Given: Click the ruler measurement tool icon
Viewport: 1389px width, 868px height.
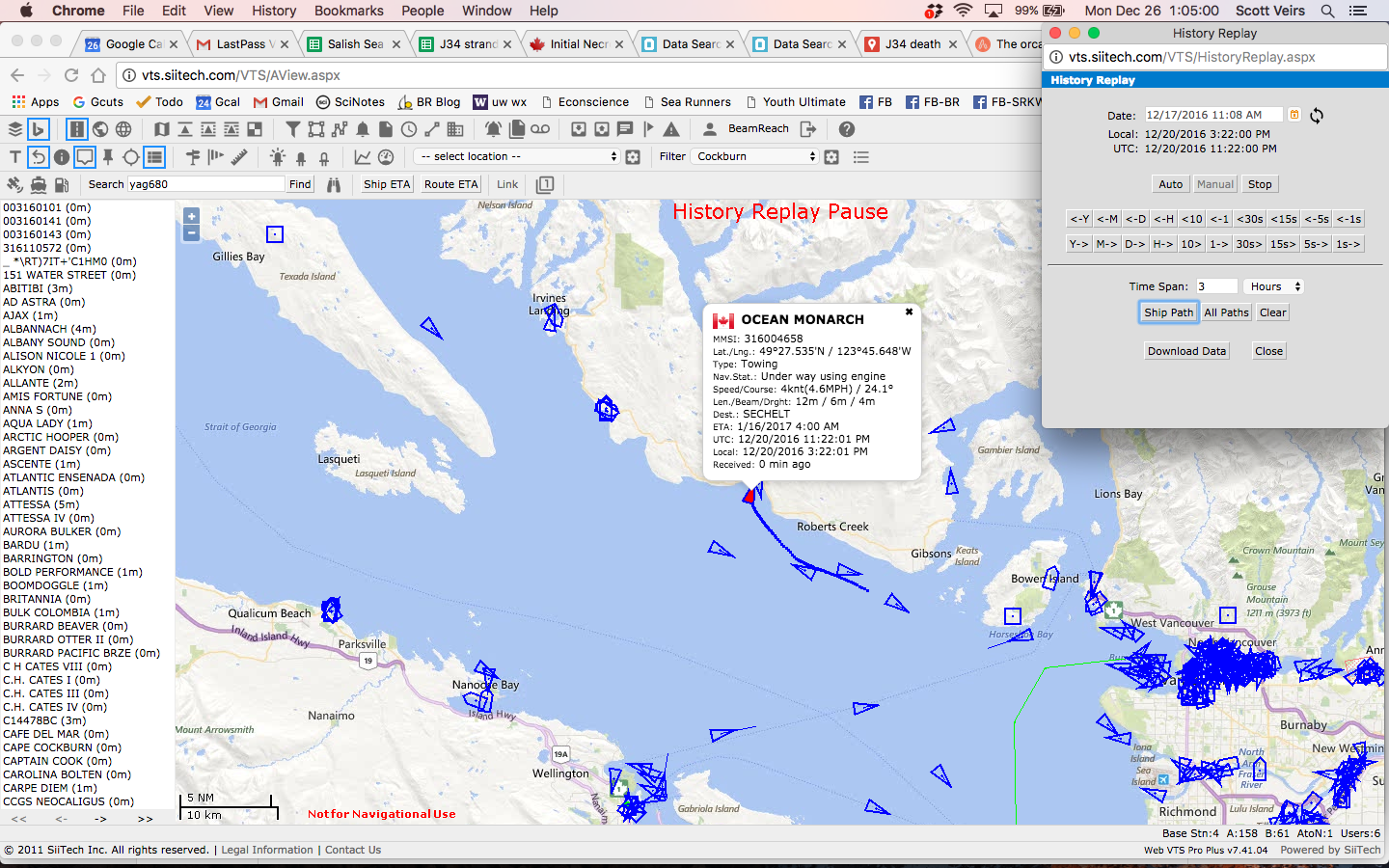Looking at the screenshot, I should [x=239, y=156].
